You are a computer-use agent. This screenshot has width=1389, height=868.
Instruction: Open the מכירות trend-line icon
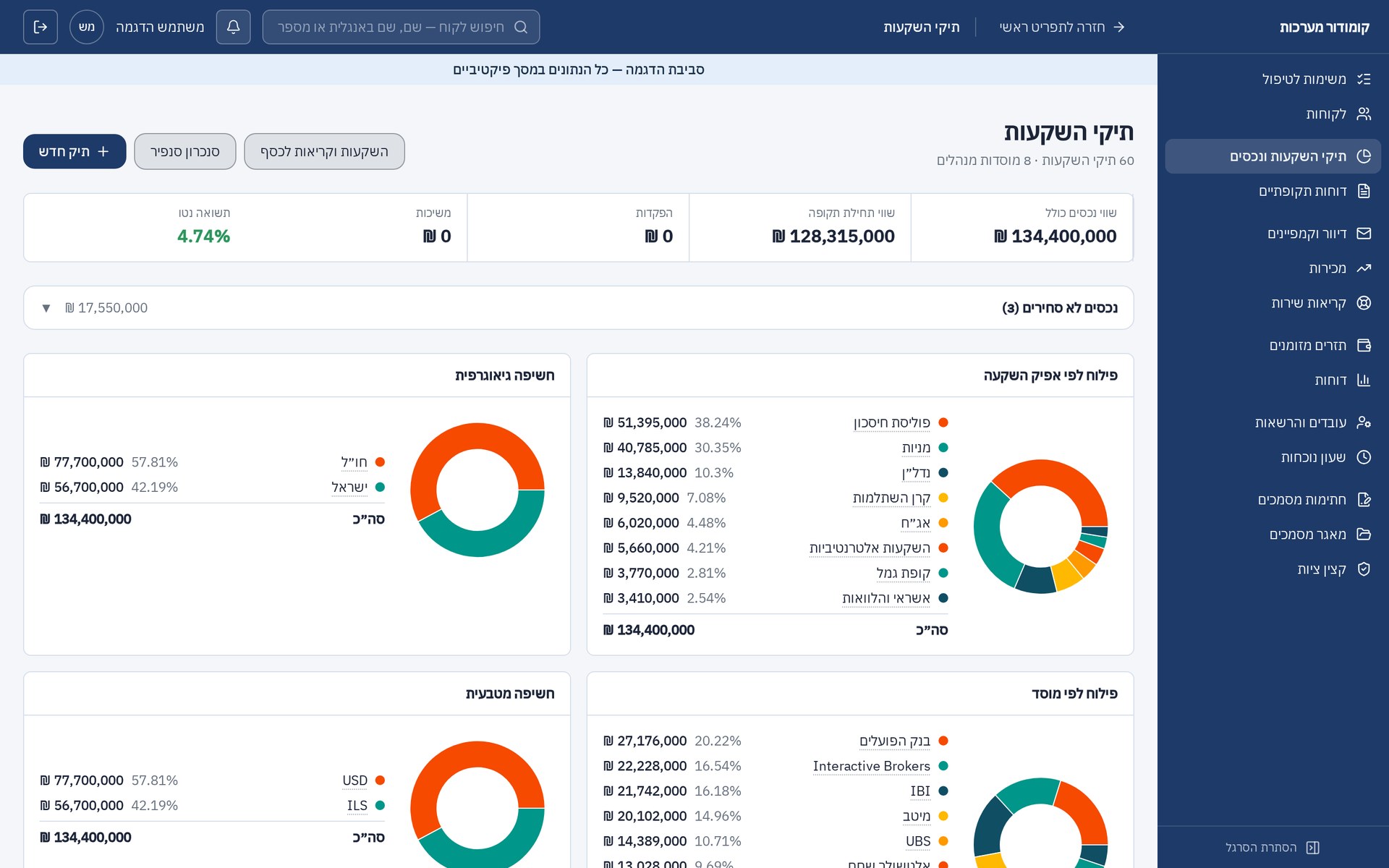[x=1364, y=268]
